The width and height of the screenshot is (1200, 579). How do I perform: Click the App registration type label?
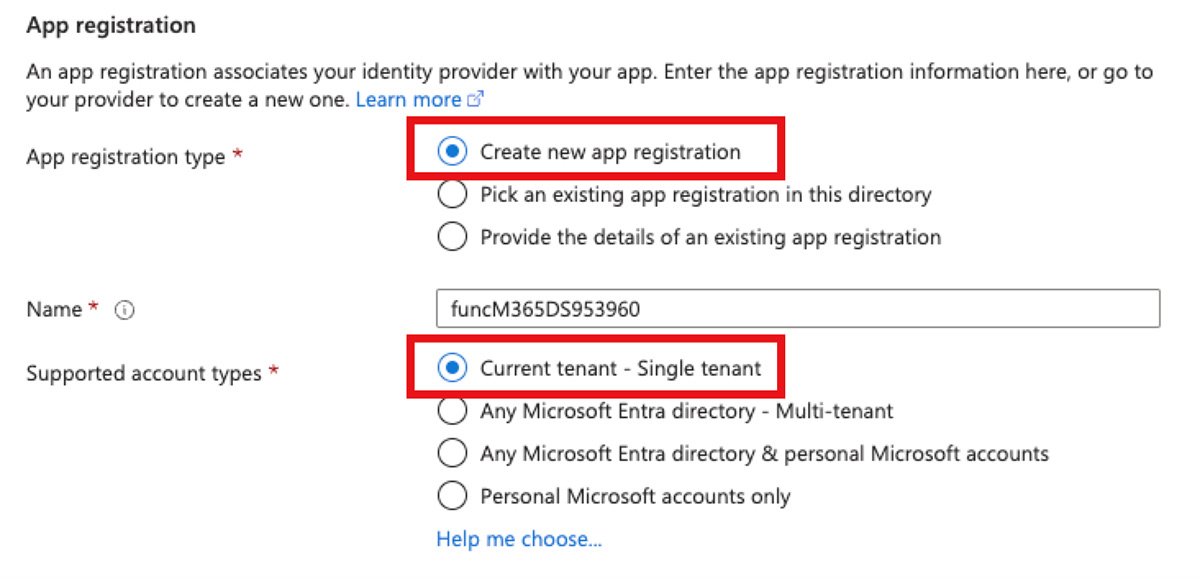tap(125, 157)
